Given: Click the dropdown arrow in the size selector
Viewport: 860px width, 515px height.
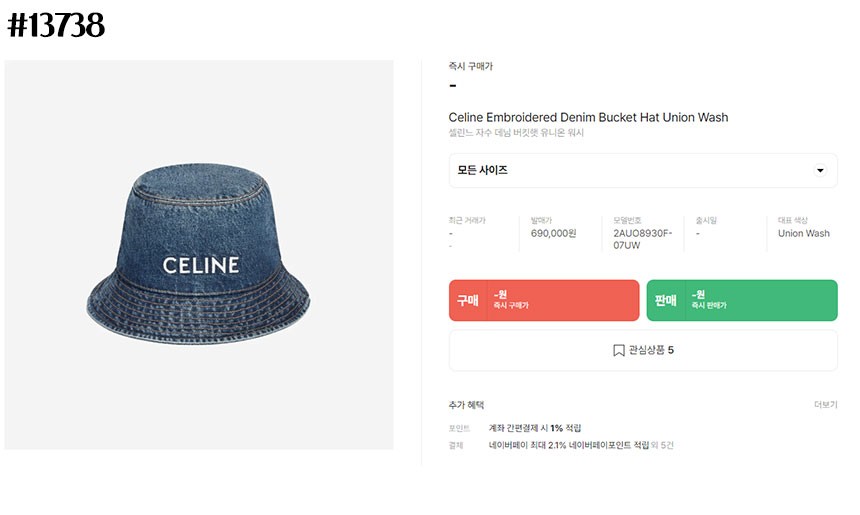Looking at the screenshot, I should pos(820,171).
